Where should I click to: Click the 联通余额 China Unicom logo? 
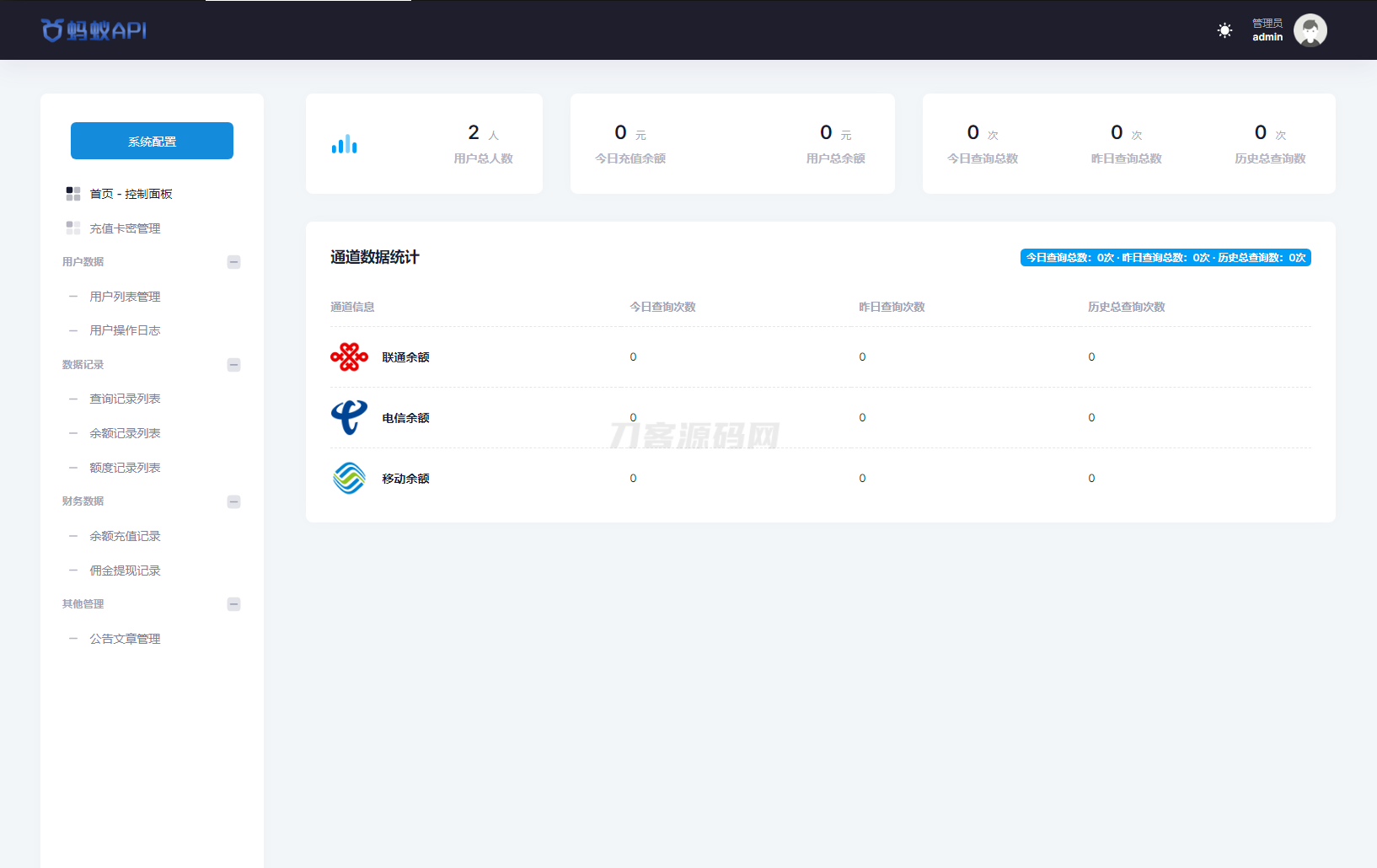coord(349,356)
